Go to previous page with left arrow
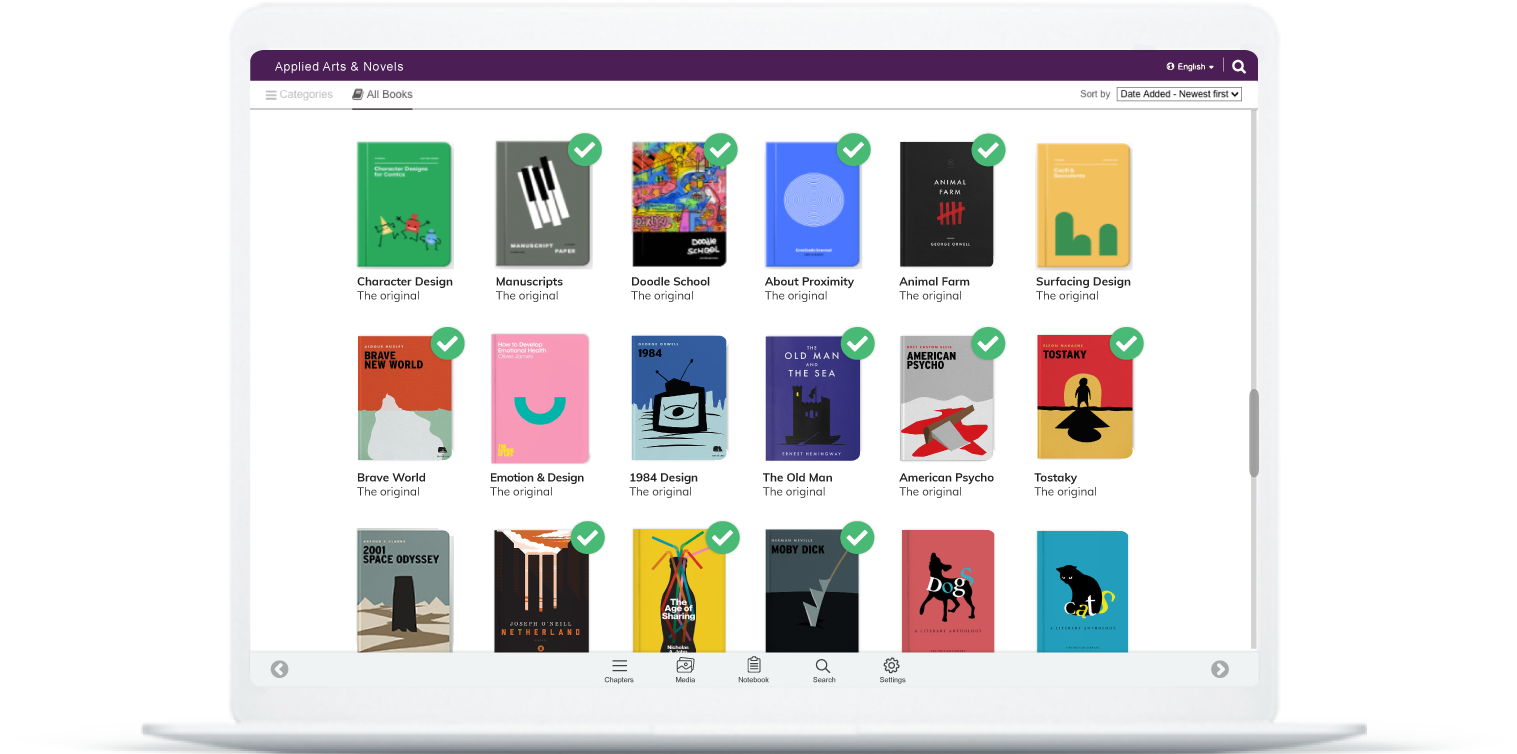 (x=280, y=669)
